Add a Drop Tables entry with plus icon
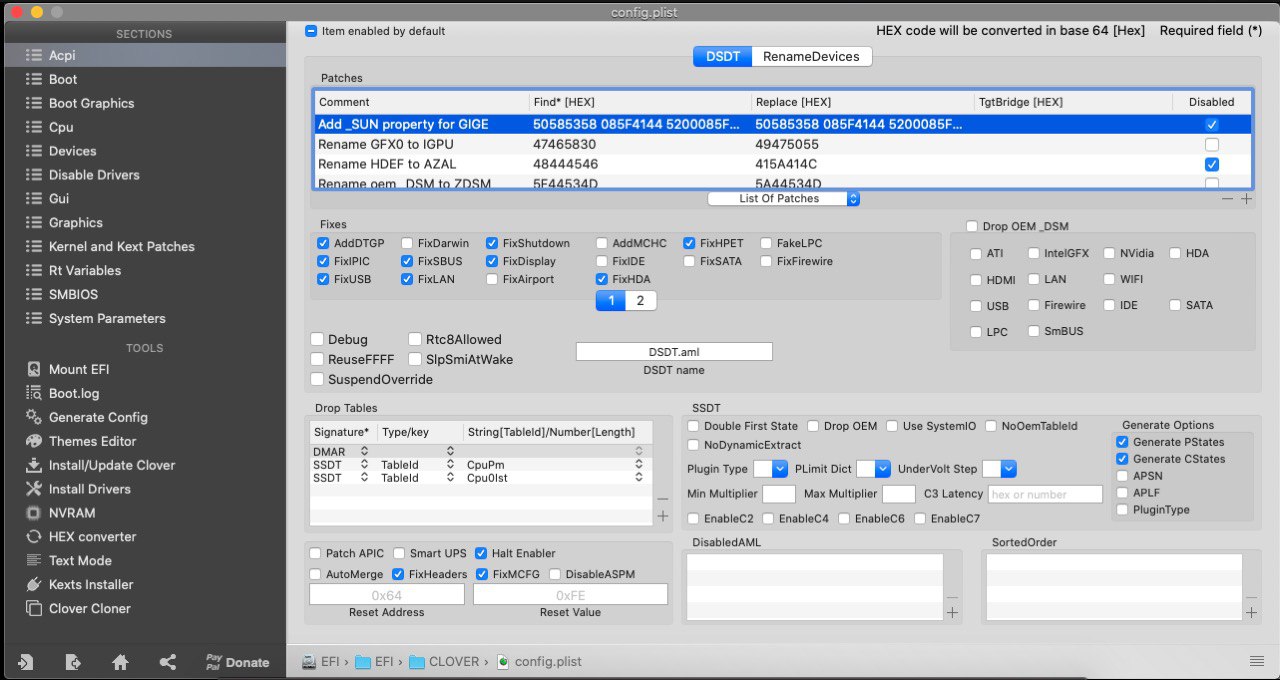This screenshot has height=680, width=1280. coord(662,516)
